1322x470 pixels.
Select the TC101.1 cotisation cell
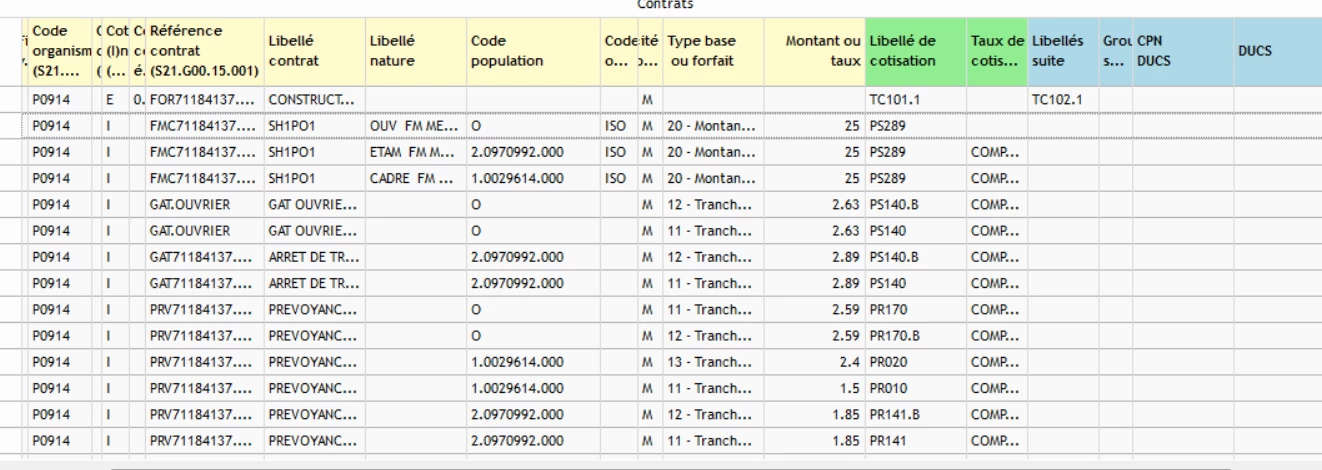[916, 100]
